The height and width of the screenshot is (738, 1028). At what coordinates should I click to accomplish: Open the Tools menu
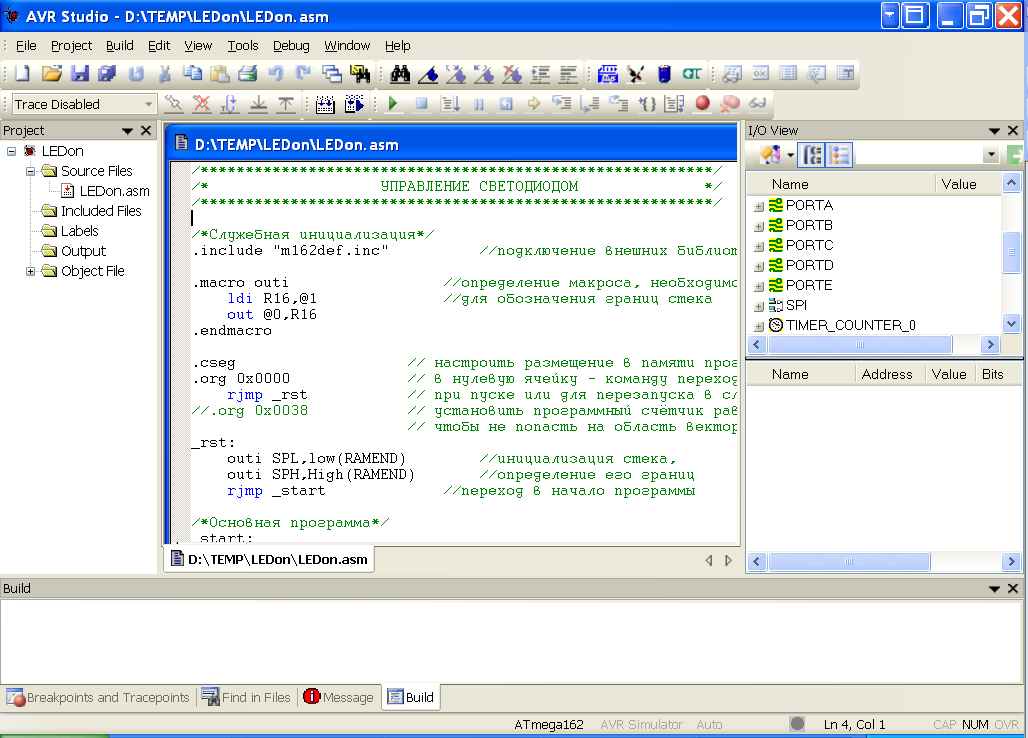(x=243, y=46)
